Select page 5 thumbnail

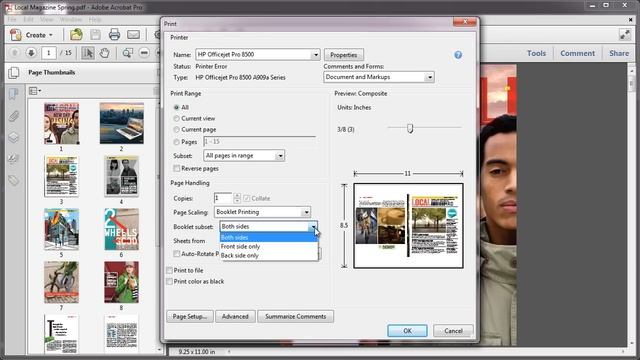(x=61, y=229)
